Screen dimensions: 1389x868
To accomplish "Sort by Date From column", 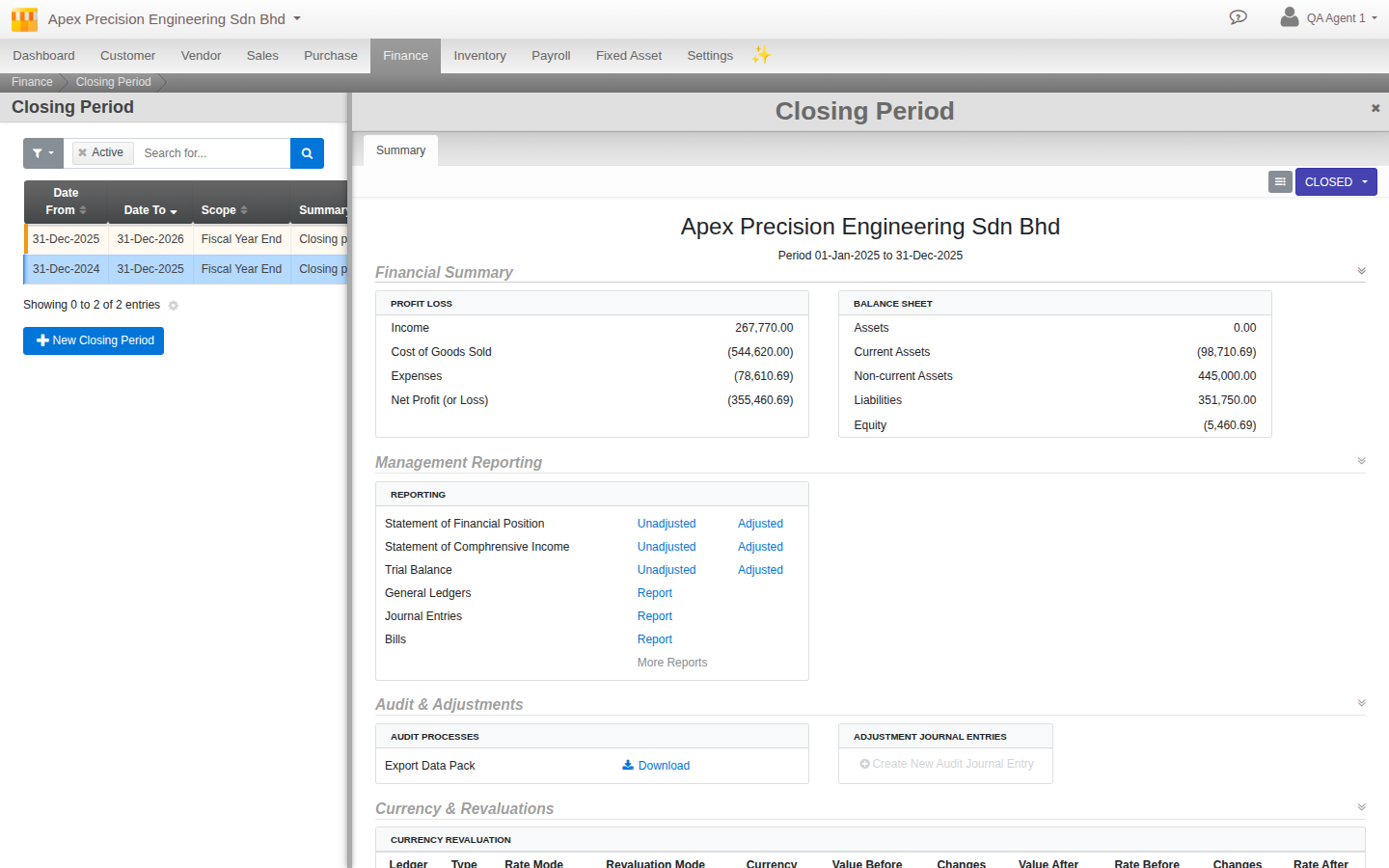I will coord(67,202).
